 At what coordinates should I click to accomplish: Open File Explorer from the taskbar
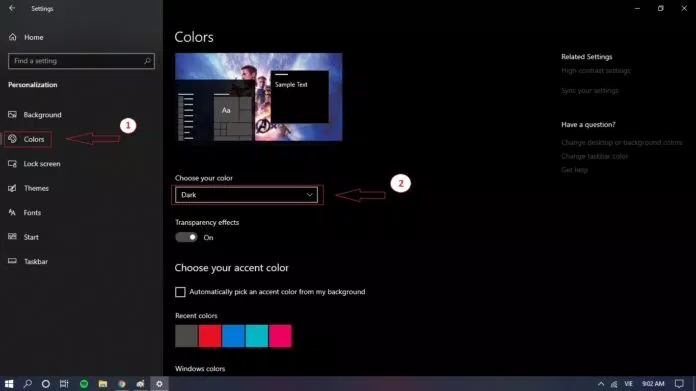(103, 383)
